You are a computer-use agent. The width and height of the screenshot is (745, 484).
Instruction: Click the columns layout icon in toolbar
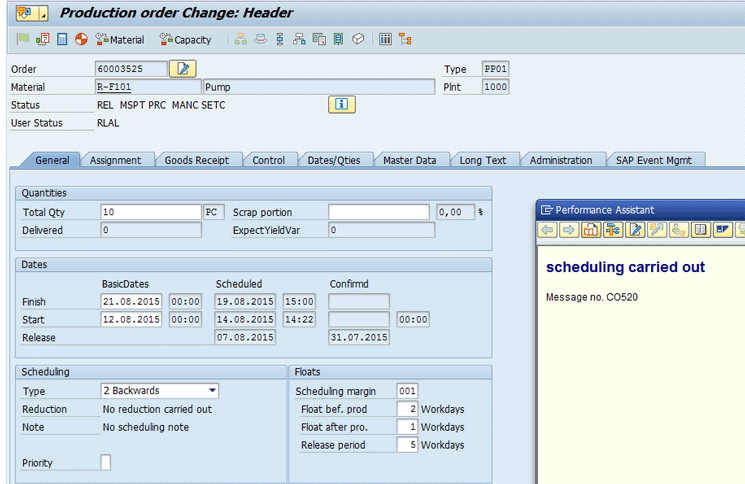pyautogui.click(x=385, y=39)
